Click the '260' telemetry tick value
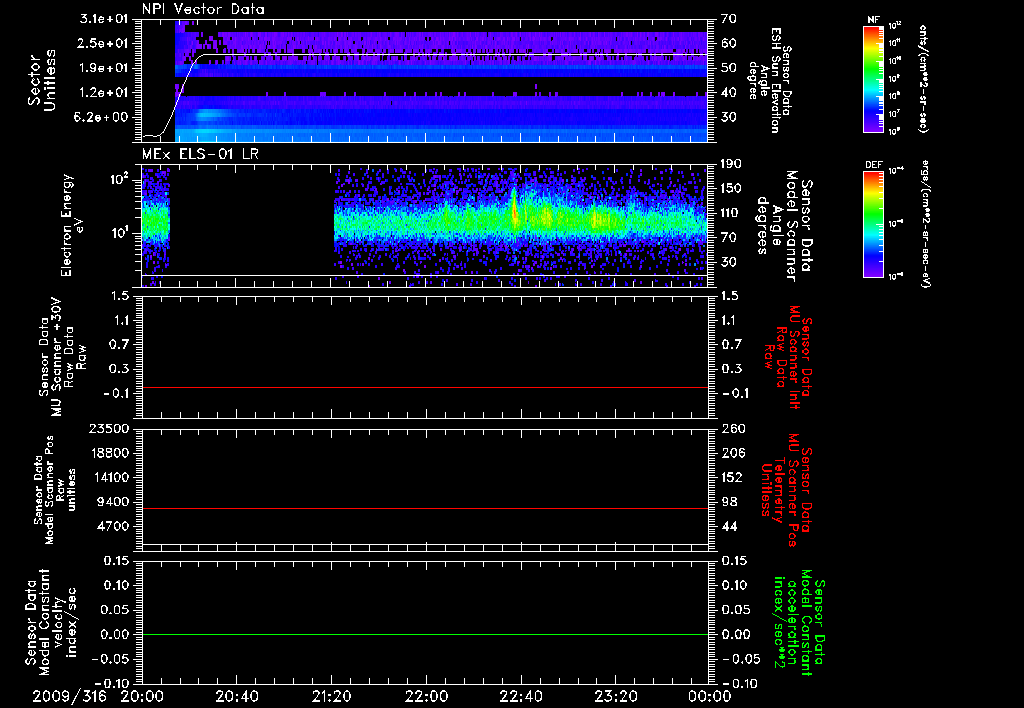The image size is (1024, 708). click(732, 428)
